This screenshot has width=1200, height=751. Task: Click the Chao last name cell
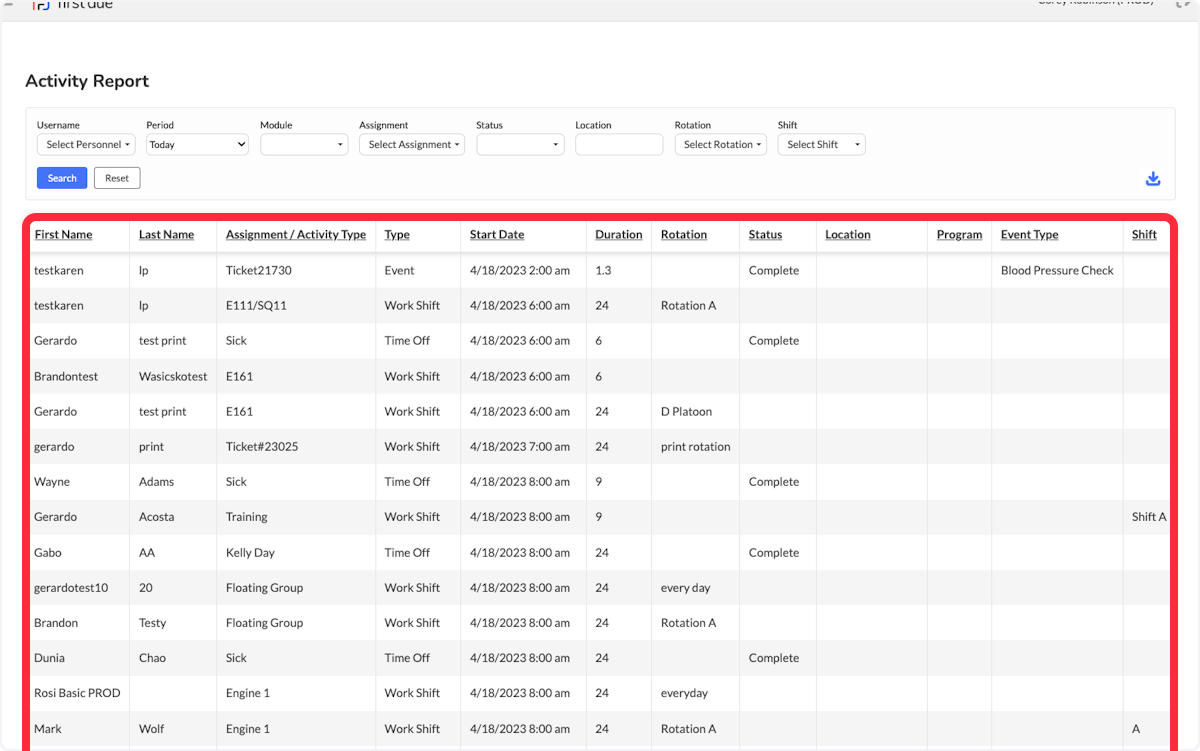[x=153, y=658]
